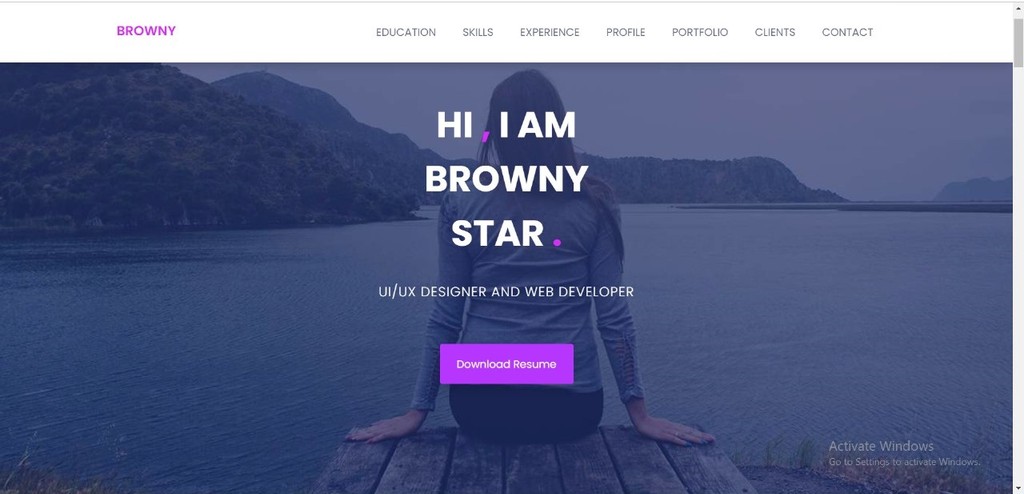
Task: Click 'Go to Settings to activate Windows' text
Action: tap(904, 462)
